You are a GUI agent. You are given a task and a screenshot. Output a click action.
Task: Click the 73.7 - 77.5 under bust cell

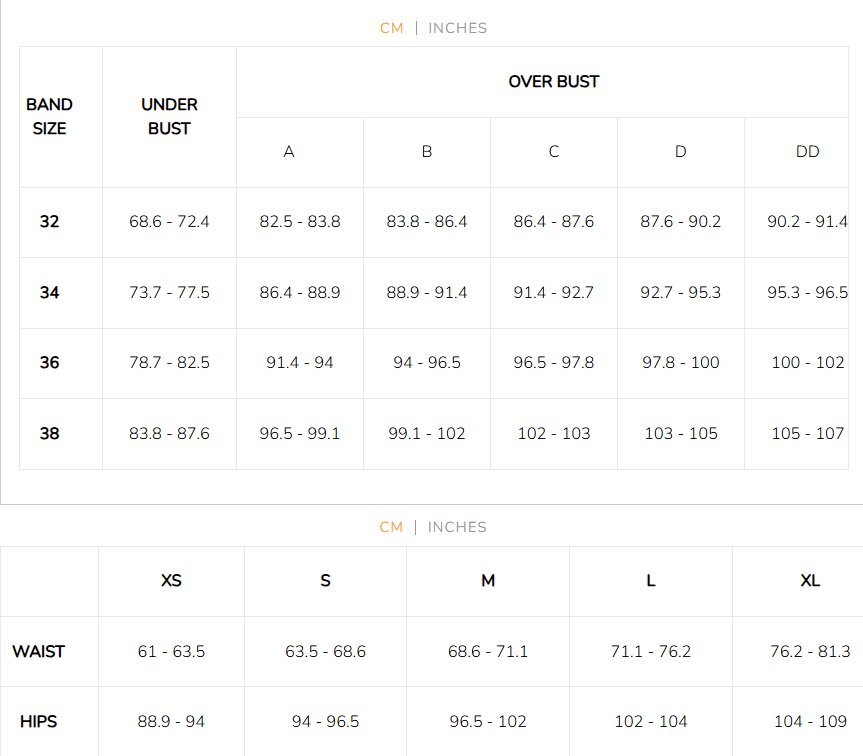tap(169, 293)
